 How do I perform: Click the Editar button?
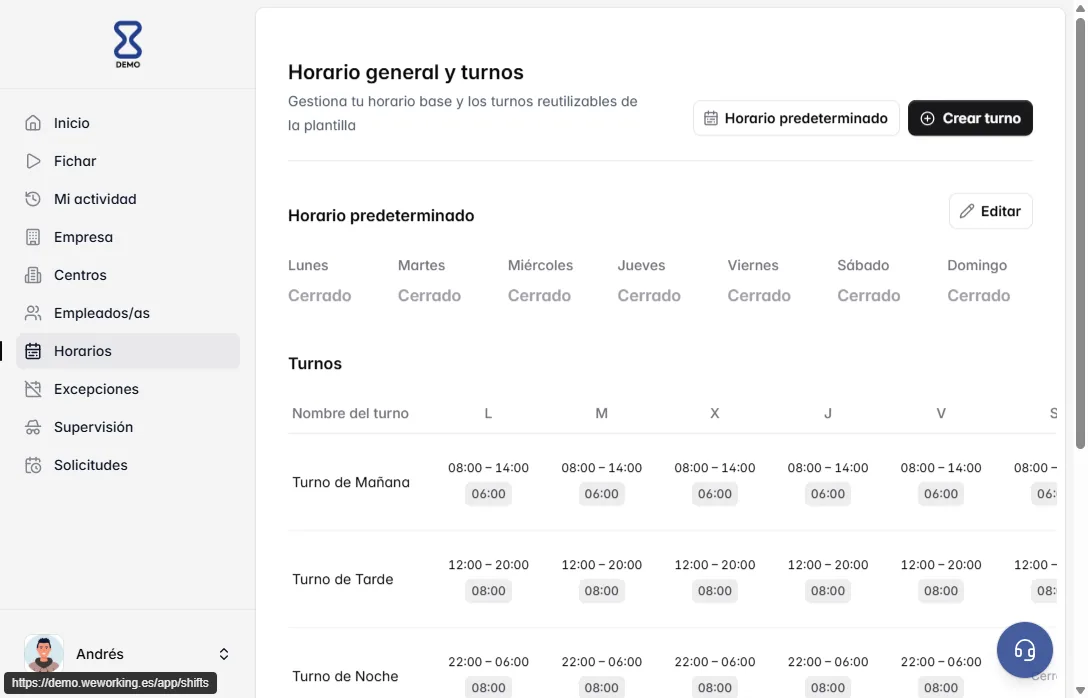990,211
